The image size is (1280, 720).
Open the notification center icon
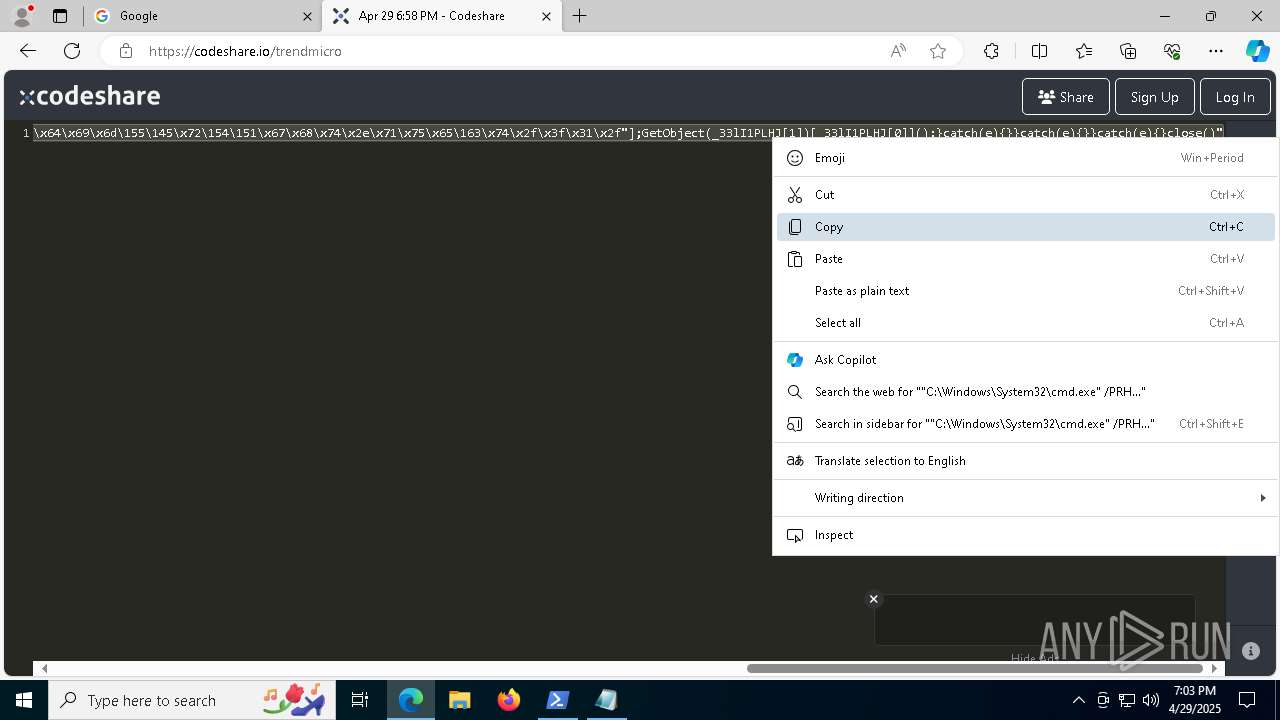1247,700
